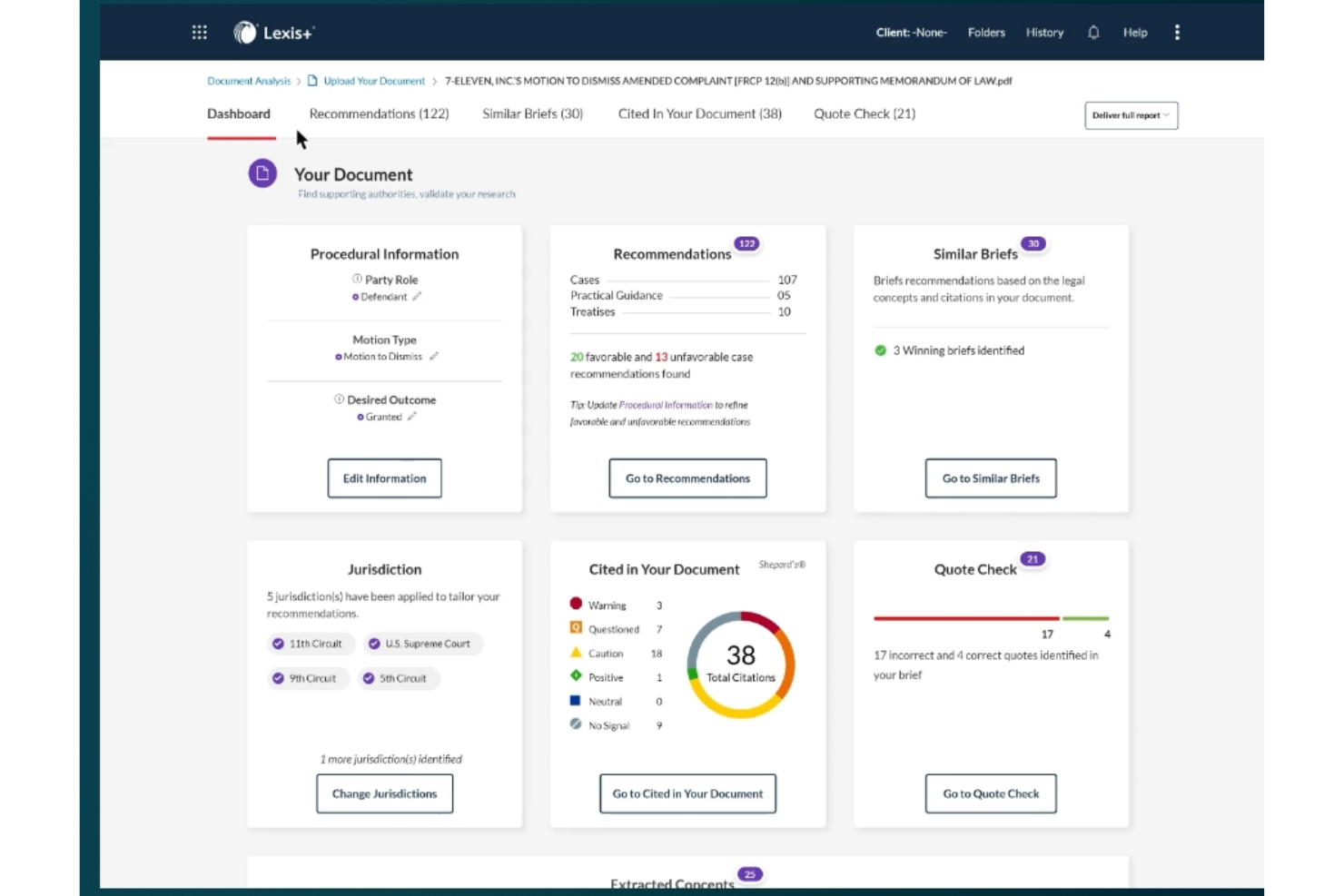
Task: Click the red Warning signal icon
Action: pos(576,603)
